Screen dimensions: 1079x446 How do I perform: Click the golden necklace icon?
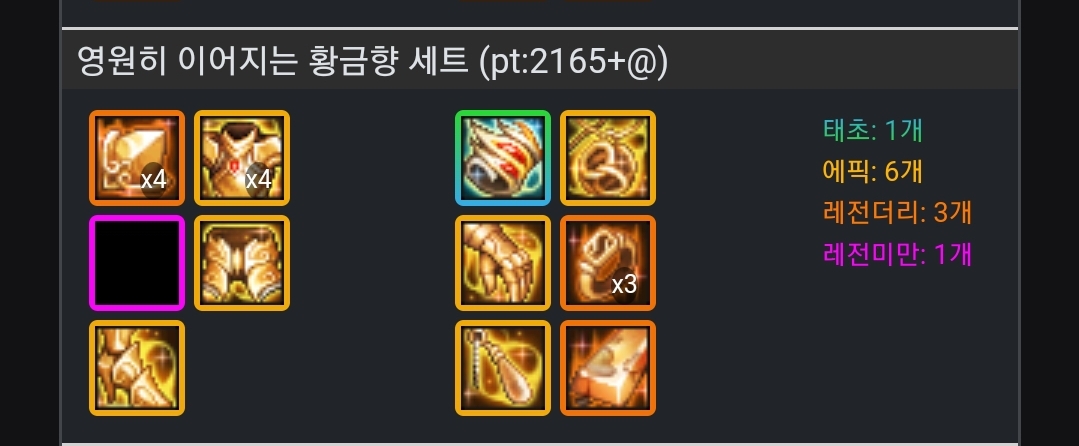(x=608, y=158)
